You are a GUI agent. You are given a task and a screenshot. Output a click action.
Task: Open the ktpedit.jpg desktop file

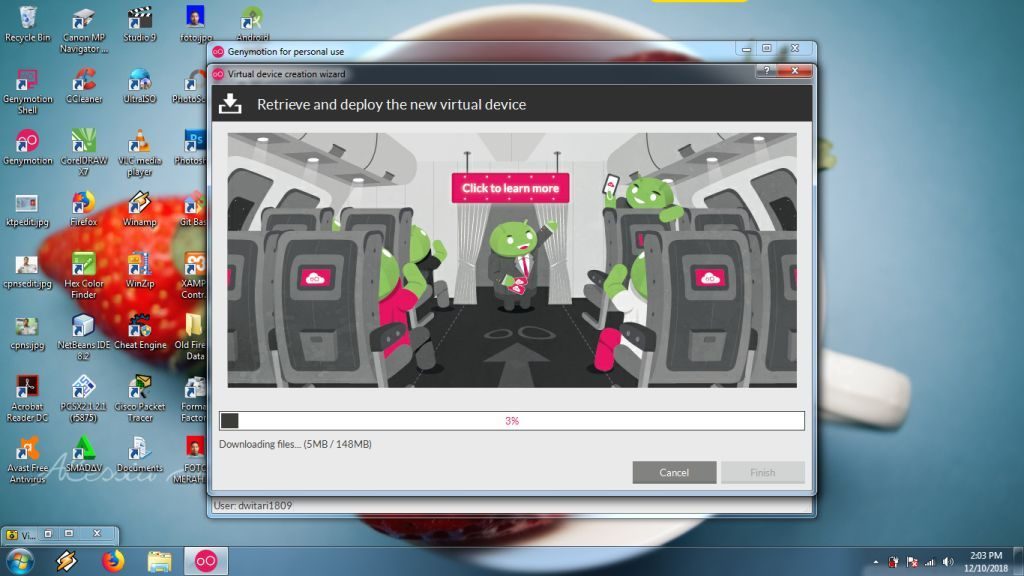27,209
